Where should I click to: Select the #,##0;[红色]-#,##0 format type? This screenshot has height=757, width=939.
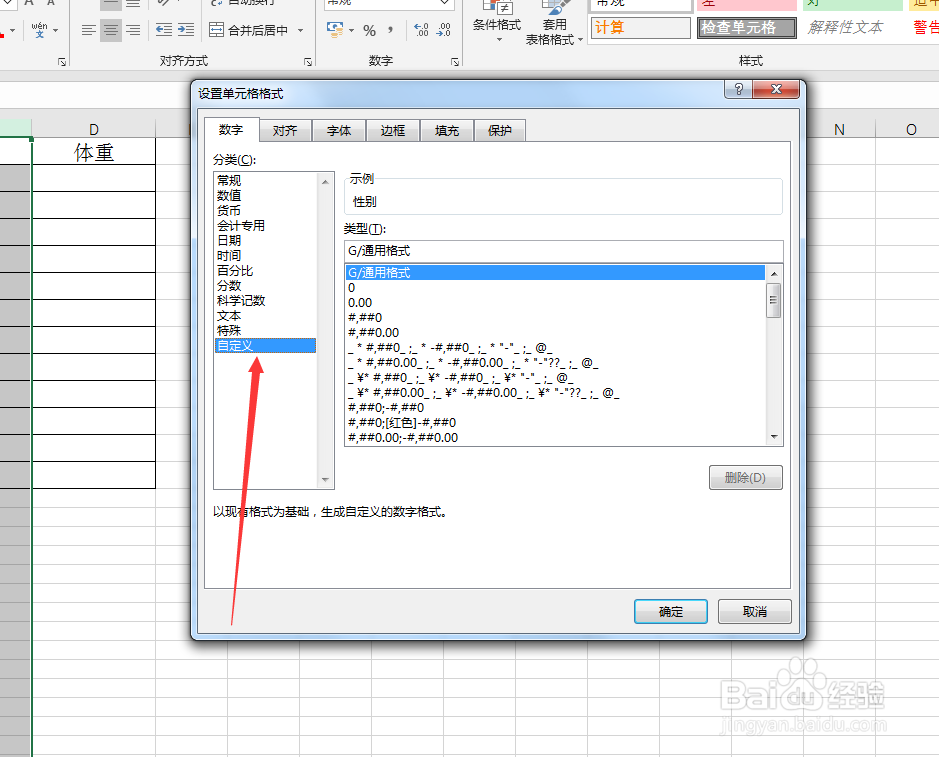tap(555, 422)
